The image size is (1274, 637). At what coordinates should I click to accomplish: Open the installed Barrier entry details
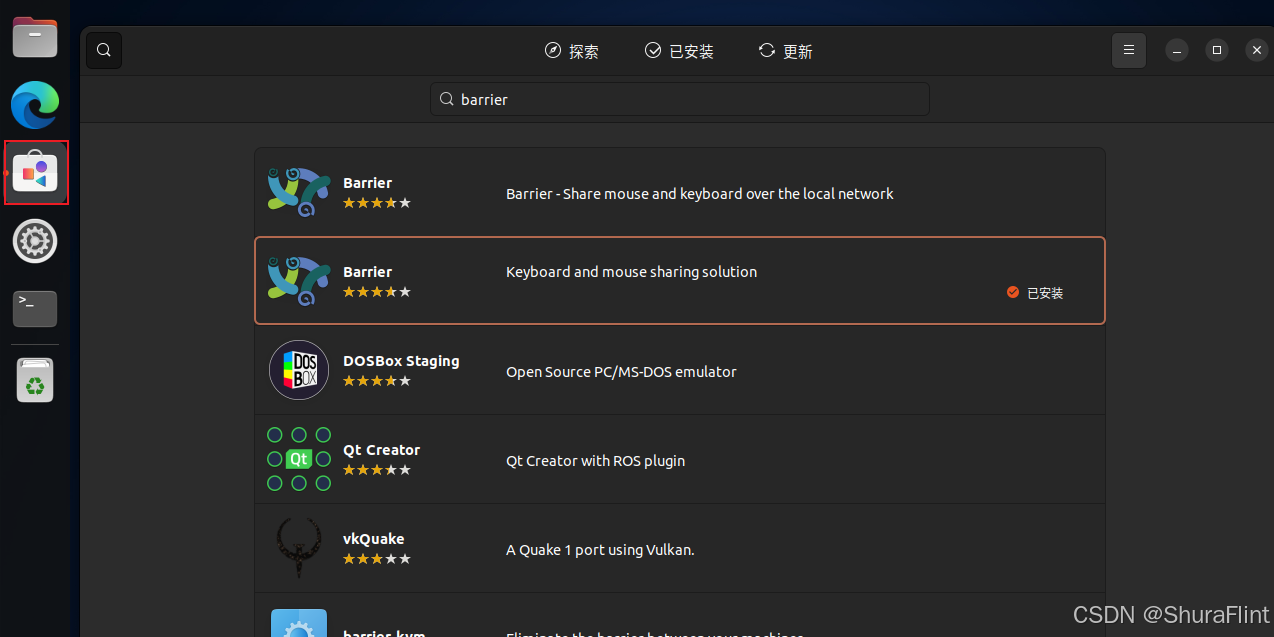click(680, 280)
